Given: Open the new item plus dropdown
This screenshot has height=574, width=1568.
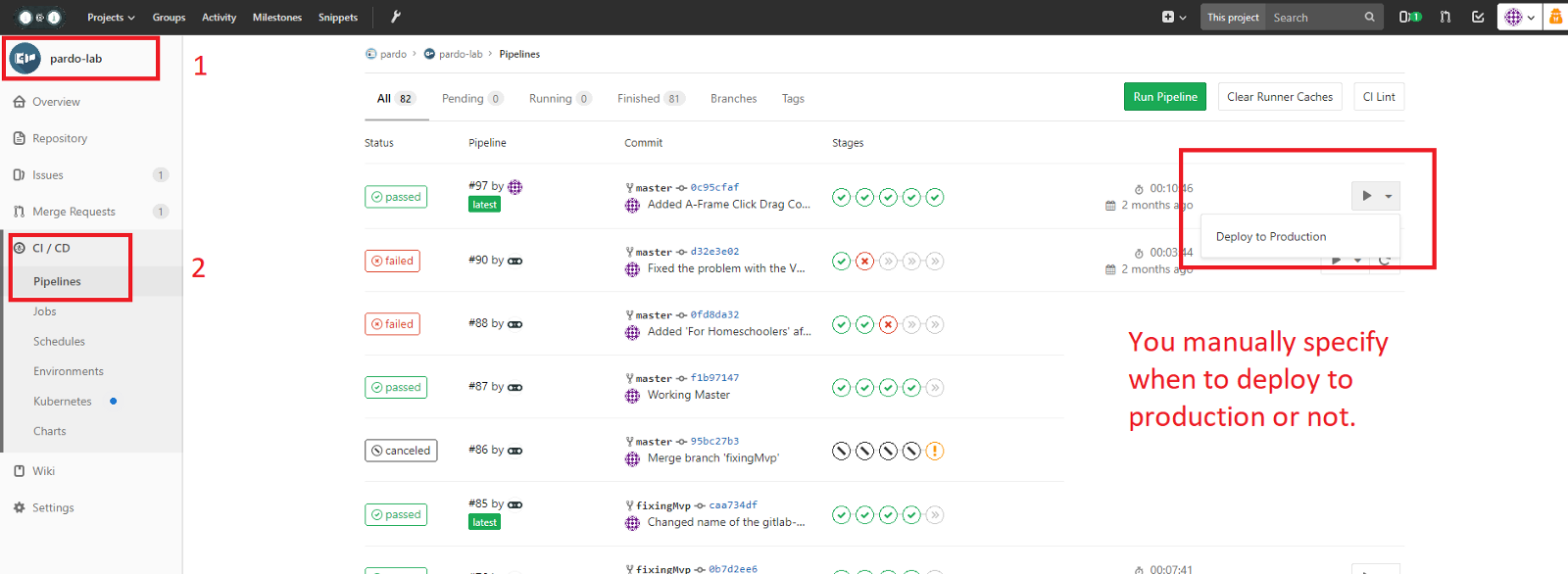Looking at the screenshot, I should [x=1173, y=17].
